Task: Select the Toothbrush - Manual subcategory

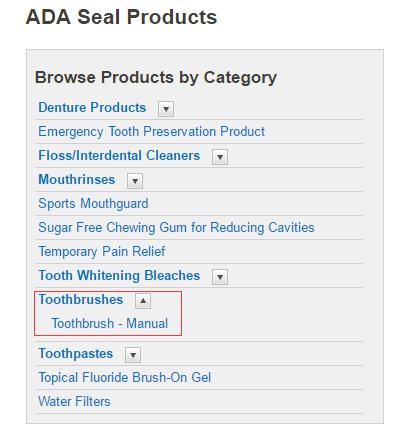Action: [x=110, y=324]
